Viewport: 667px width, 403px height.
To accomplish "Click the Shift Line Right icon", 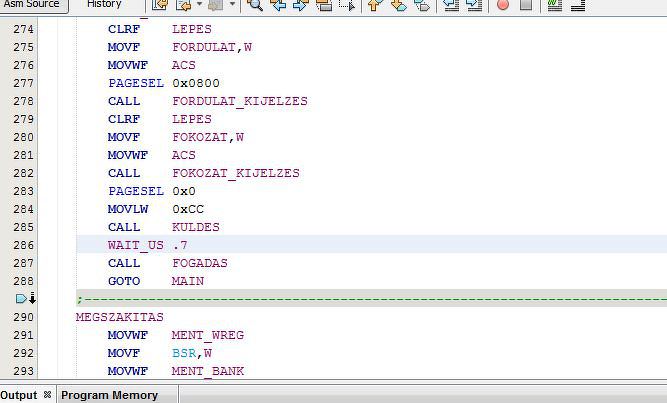I will 474,5.
